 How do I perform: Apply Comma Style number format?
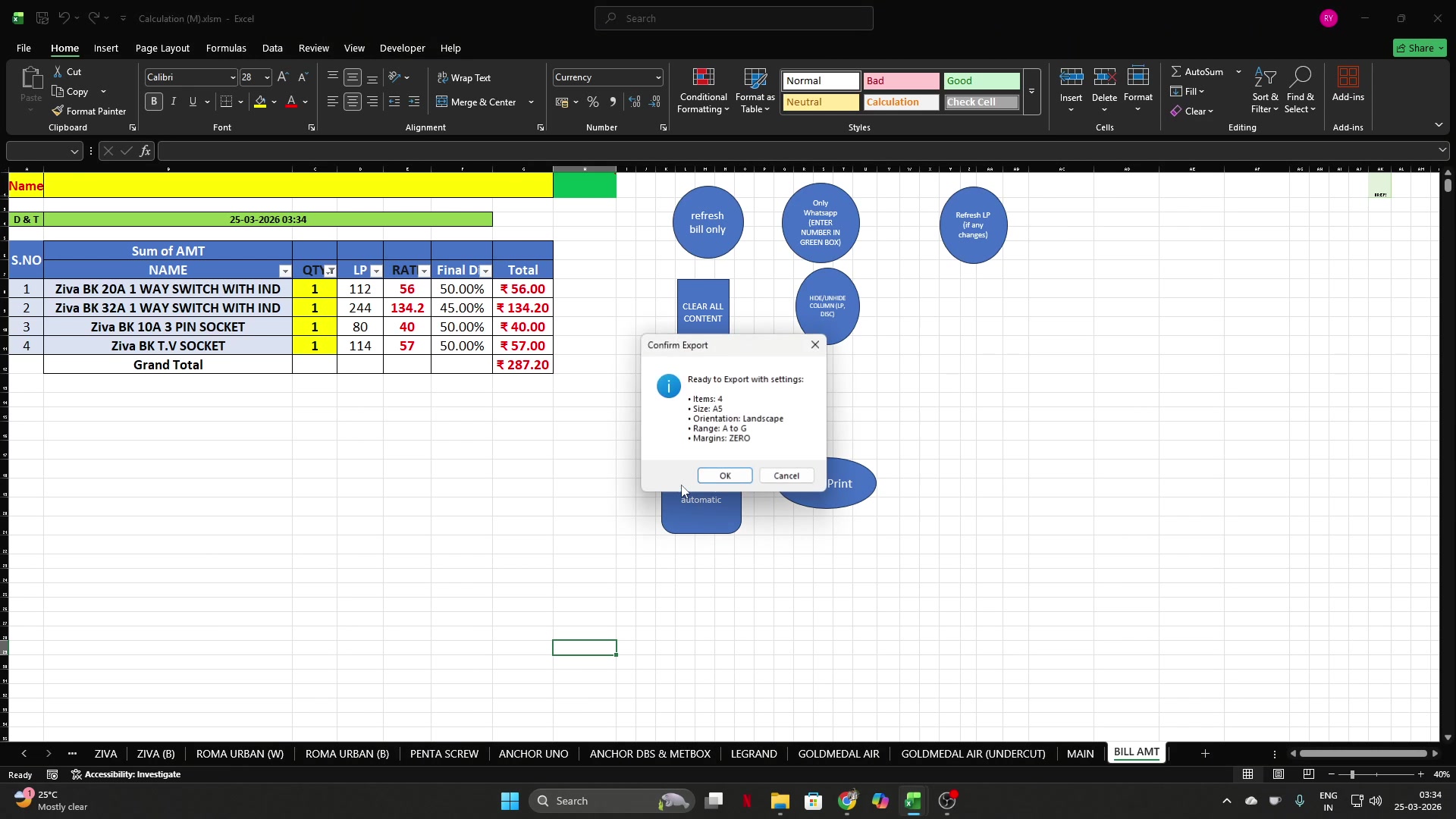pos(613,102)
